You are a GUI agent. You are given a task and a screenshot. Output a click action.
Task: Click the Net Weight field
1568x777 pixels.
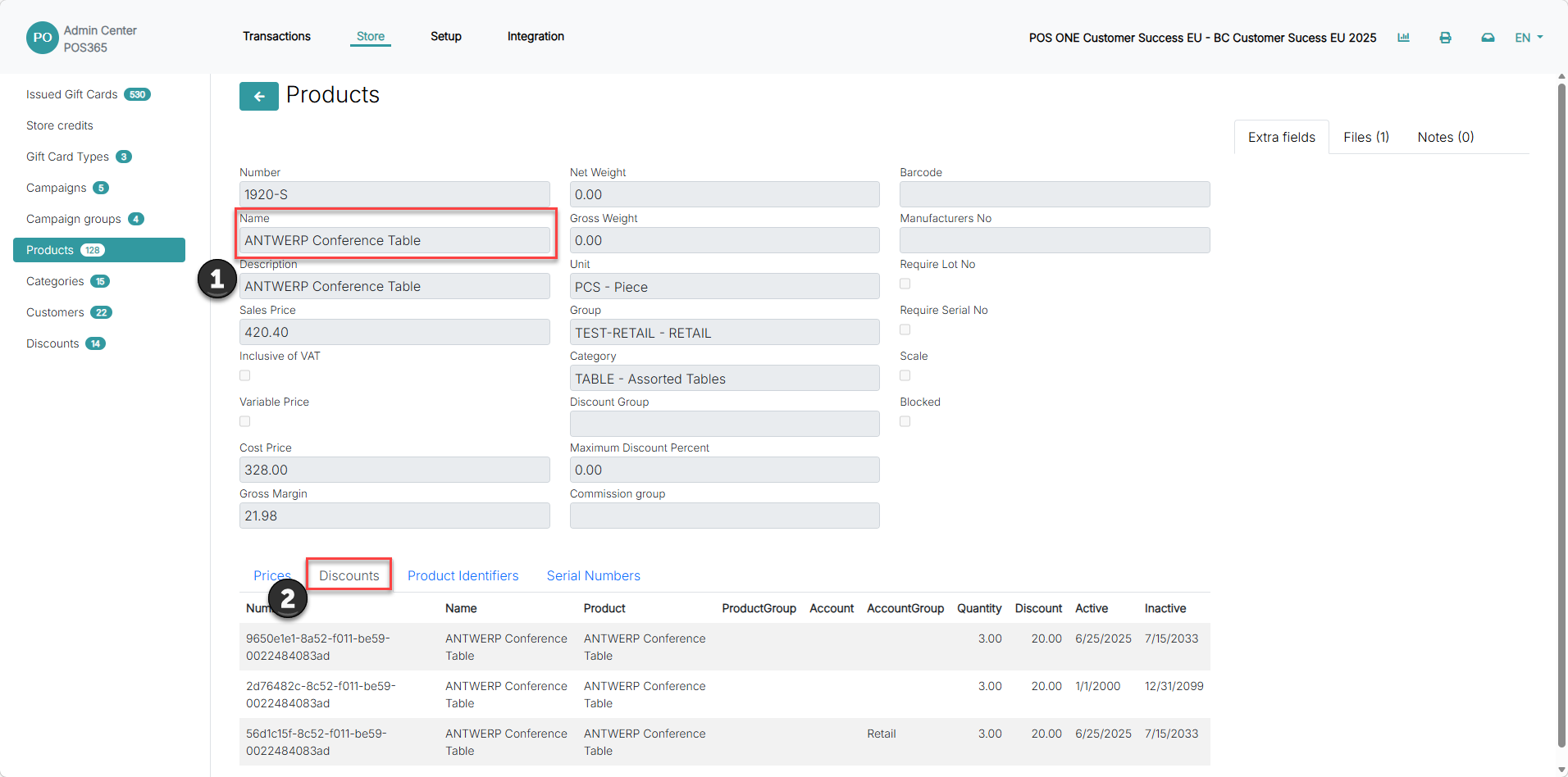point(725,194)
